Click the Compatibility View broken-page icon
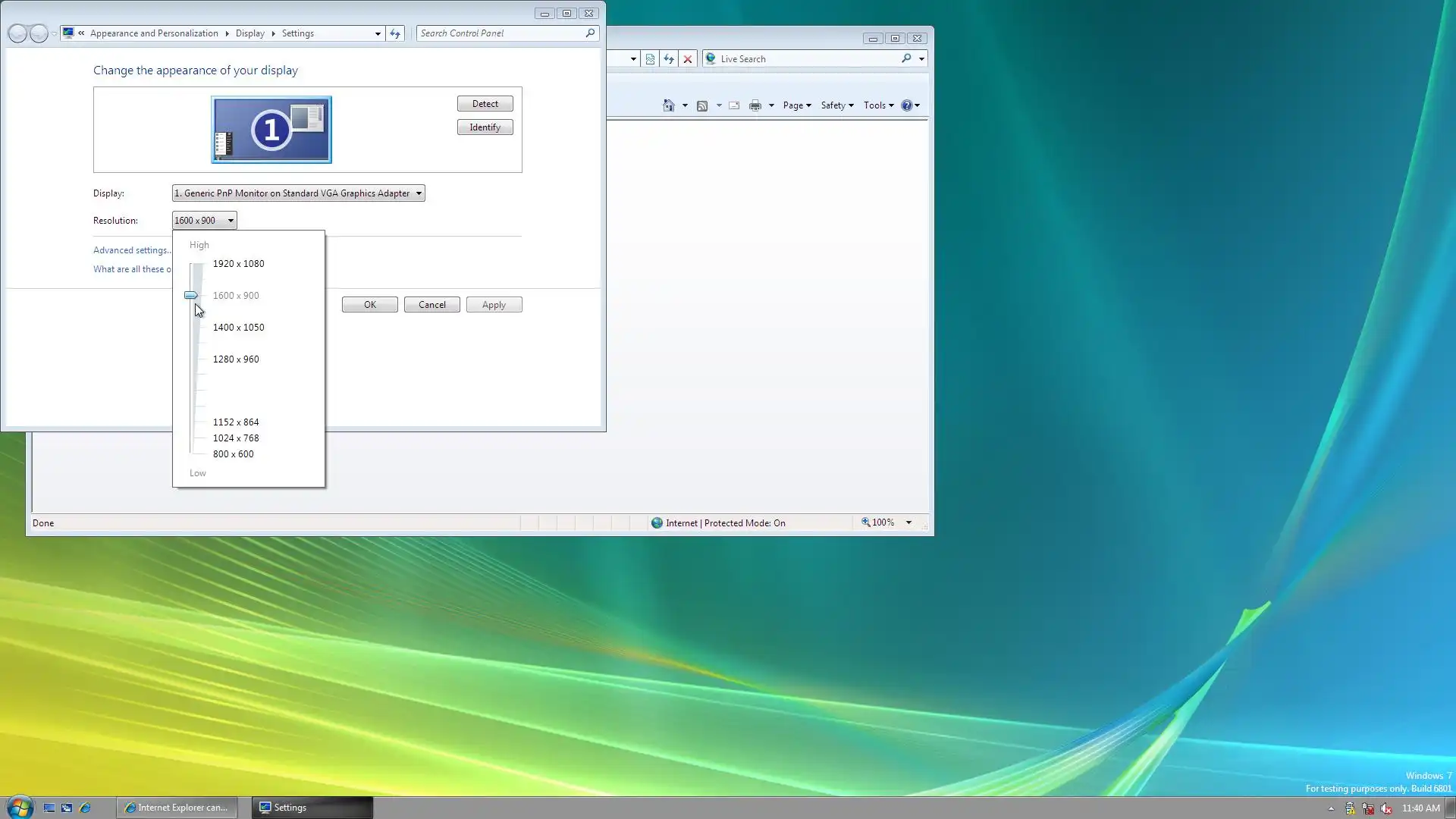 (650, 59)
